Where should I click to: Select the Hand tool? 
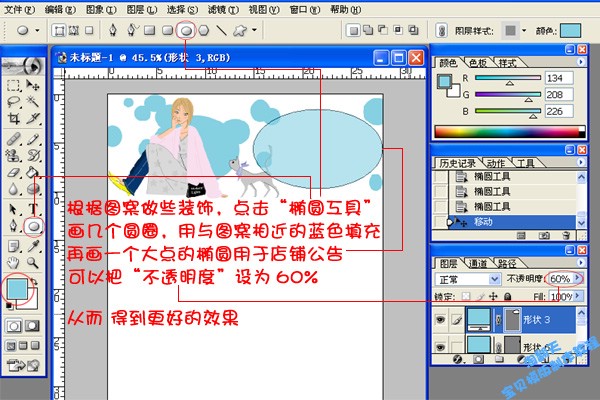(13, 263)
